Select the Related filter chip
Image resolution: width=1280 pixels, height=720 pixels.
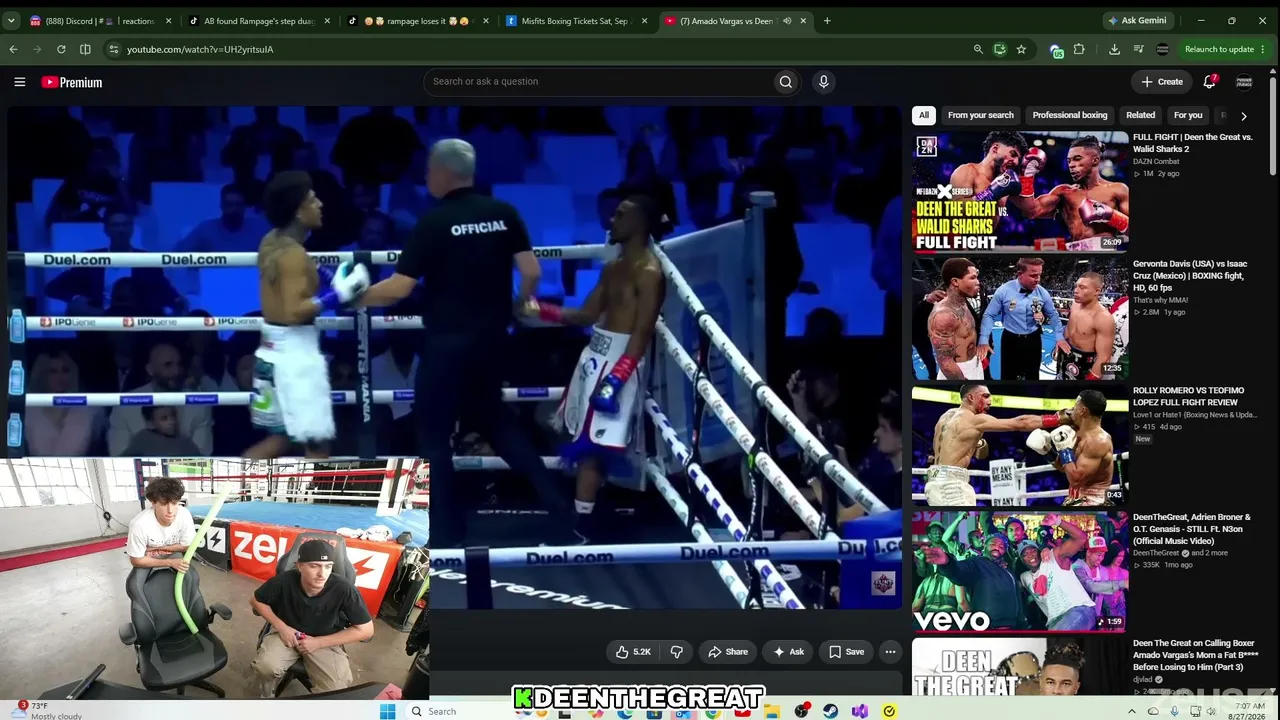coord(1140,115)
